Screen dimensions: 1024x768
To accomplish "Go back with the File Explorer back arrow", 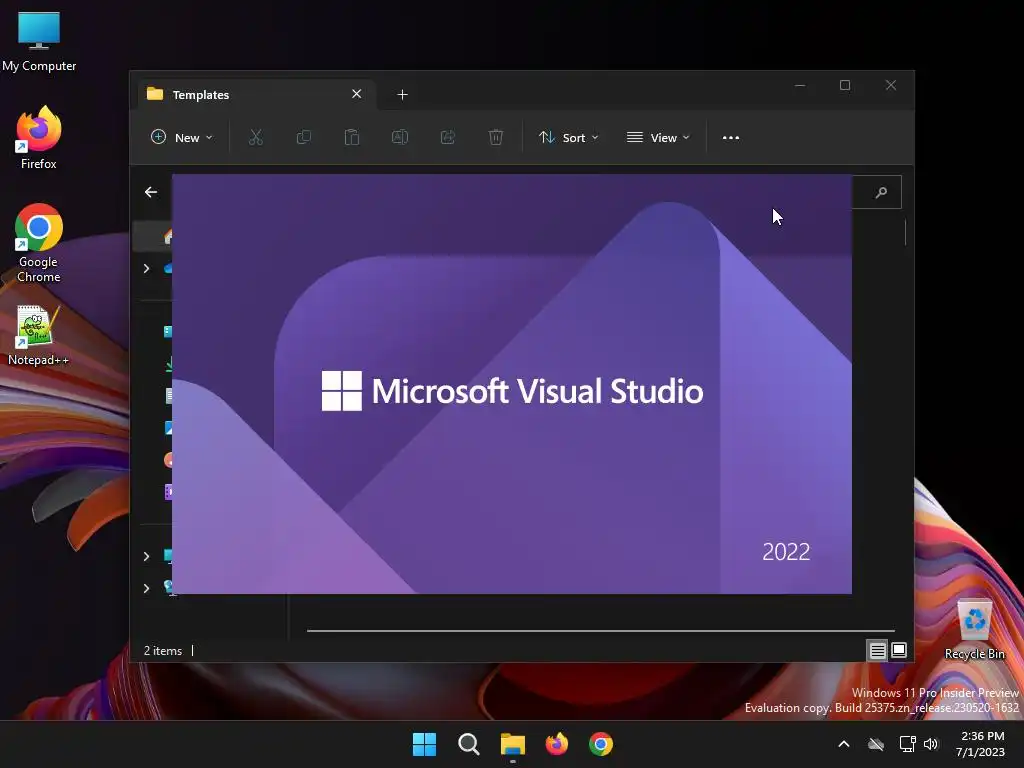I will coord(151,192).
